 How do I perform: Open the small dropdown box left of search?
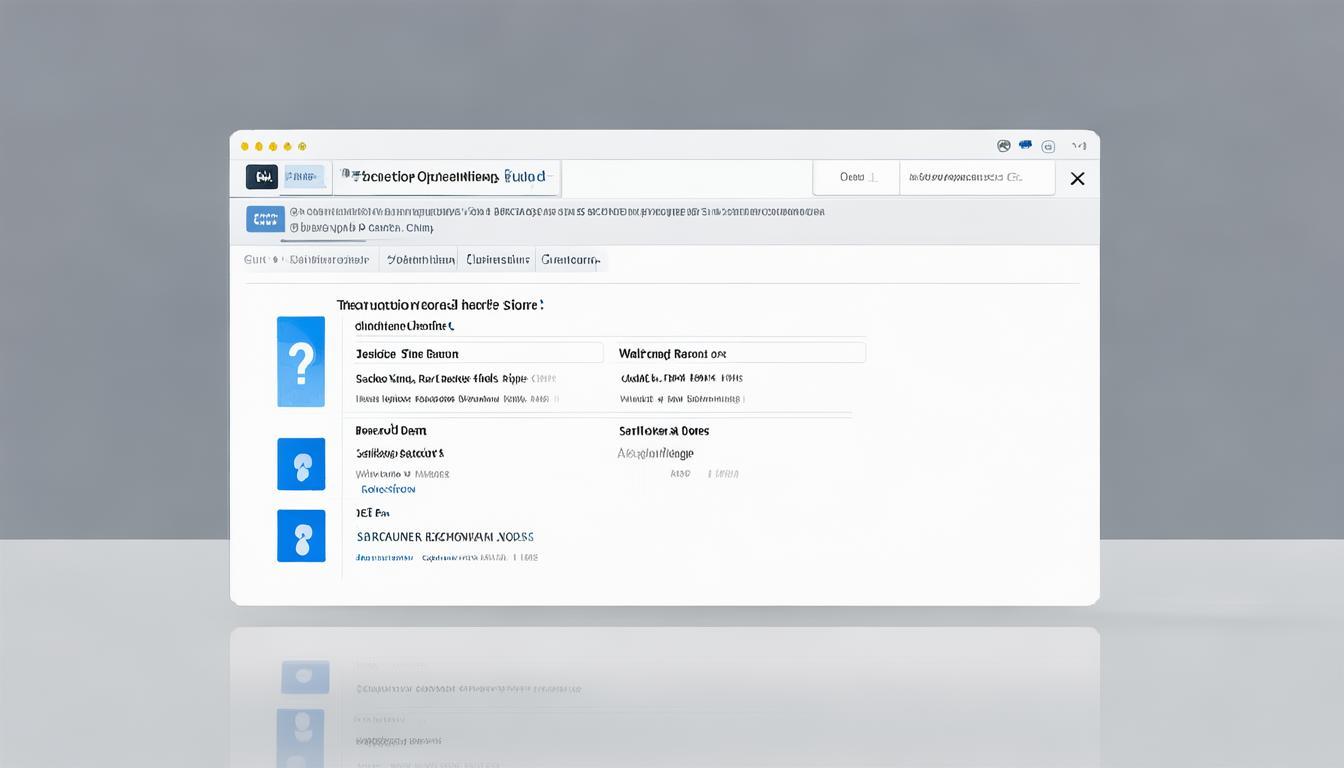pyautogui.click(x=856, y=178)
